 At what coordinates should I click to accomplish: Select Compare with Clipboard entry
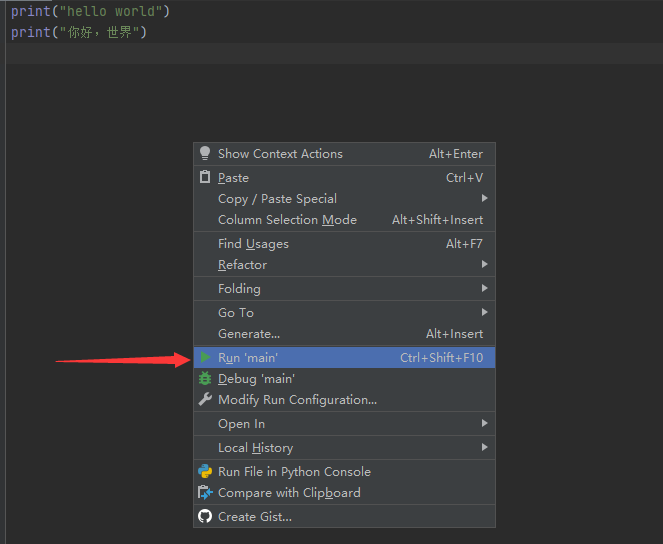pyautogui.click(x=344, y=493)
